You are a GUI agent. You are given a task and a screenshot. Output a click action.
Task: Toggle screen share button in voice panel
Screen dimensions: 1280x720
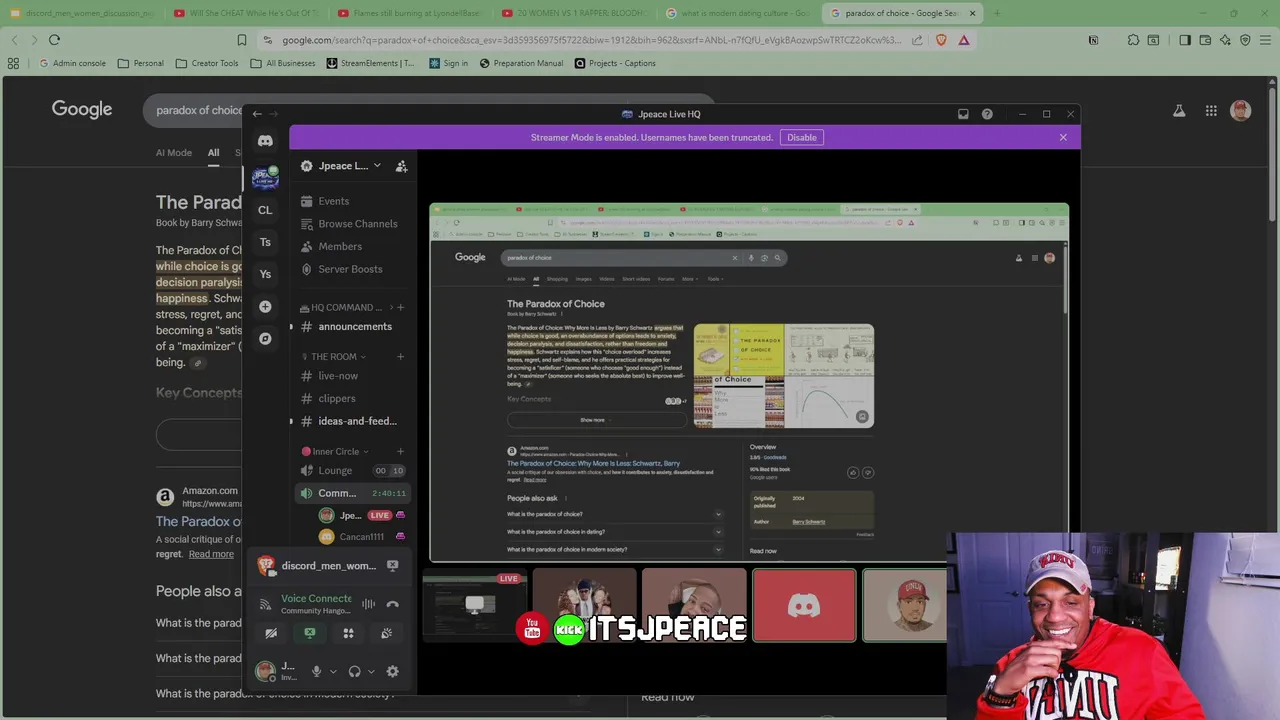309,633
